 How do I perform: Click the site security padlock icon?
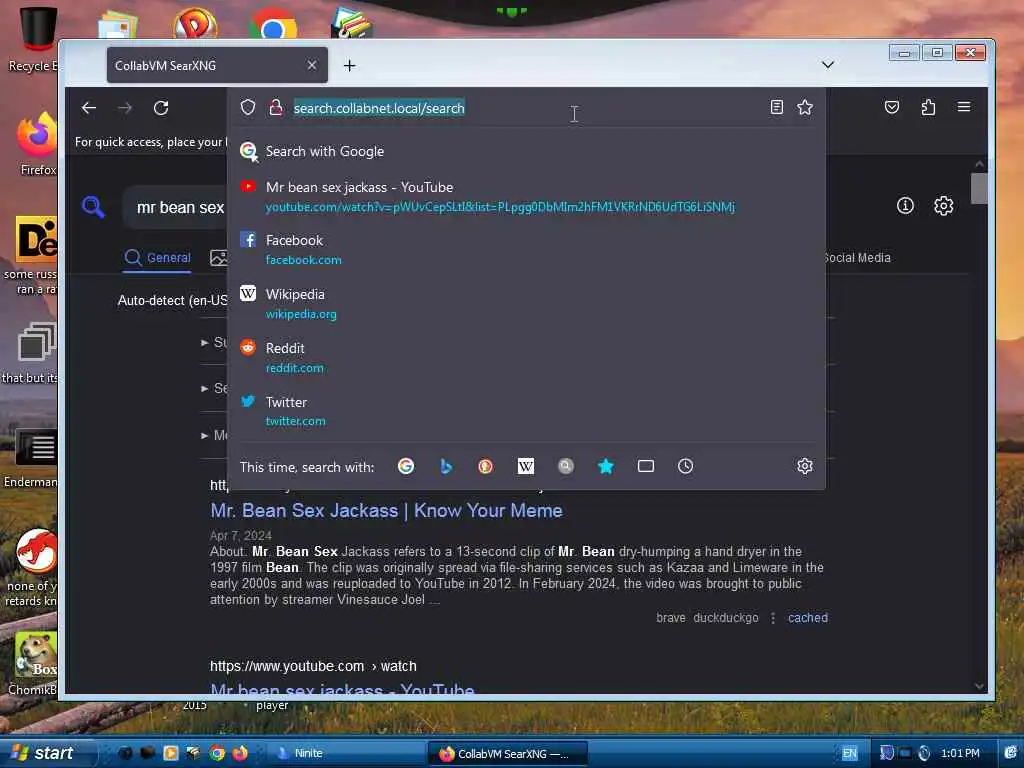[x=276, y=107]
